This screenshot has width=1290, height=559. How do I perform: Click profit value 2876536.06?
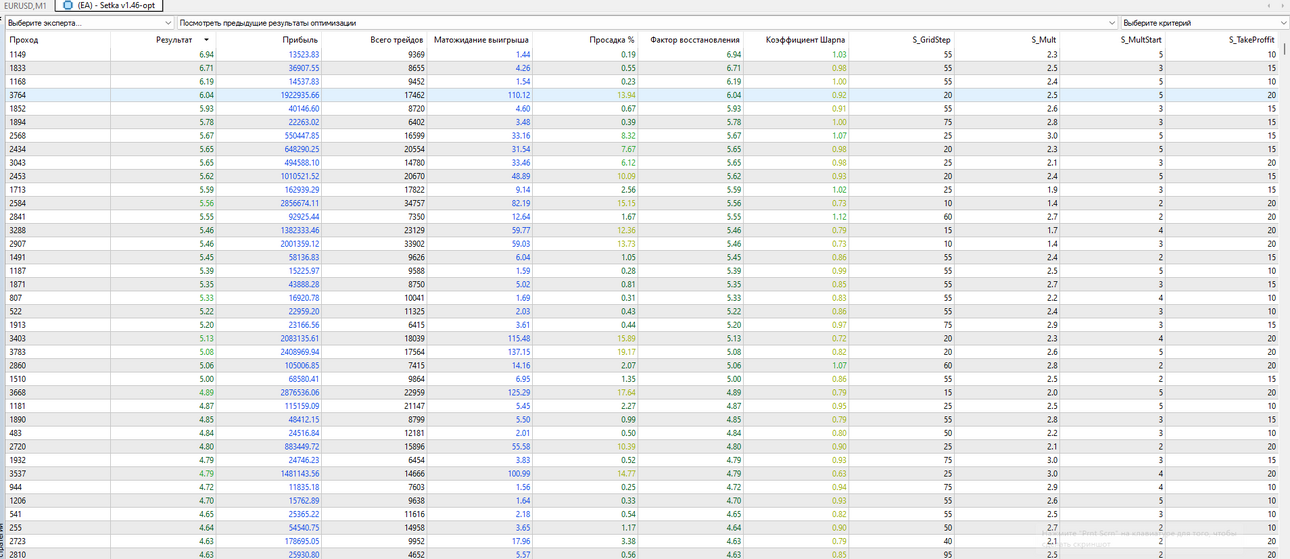click(x=298, y=392)
